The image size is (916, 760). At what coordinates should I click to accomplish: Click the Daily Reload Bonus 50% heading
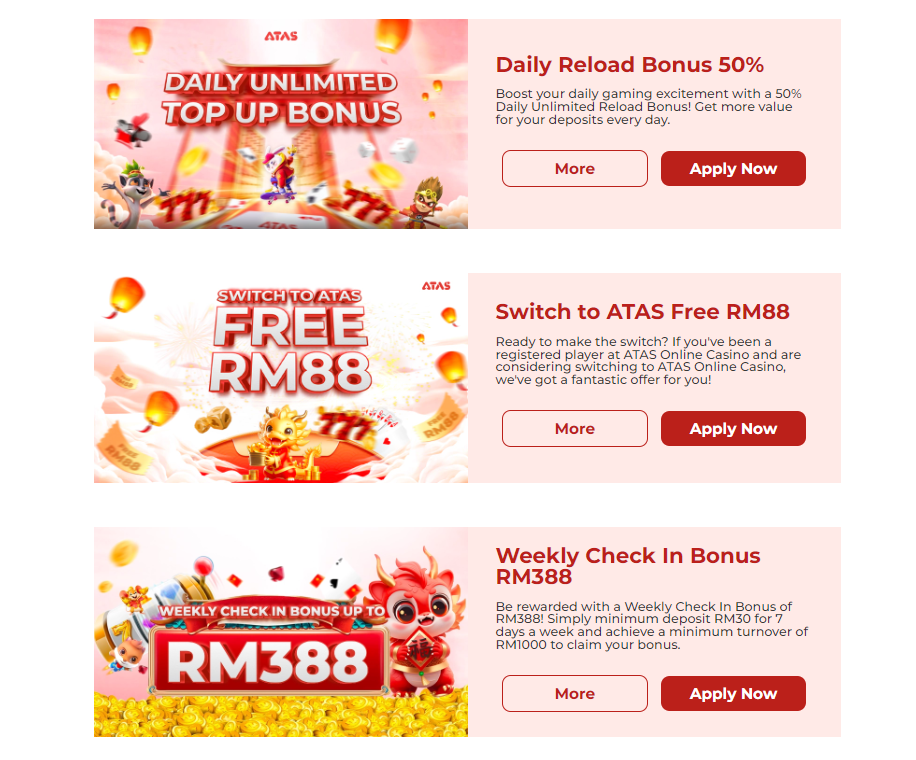click(x=630, y=65)
